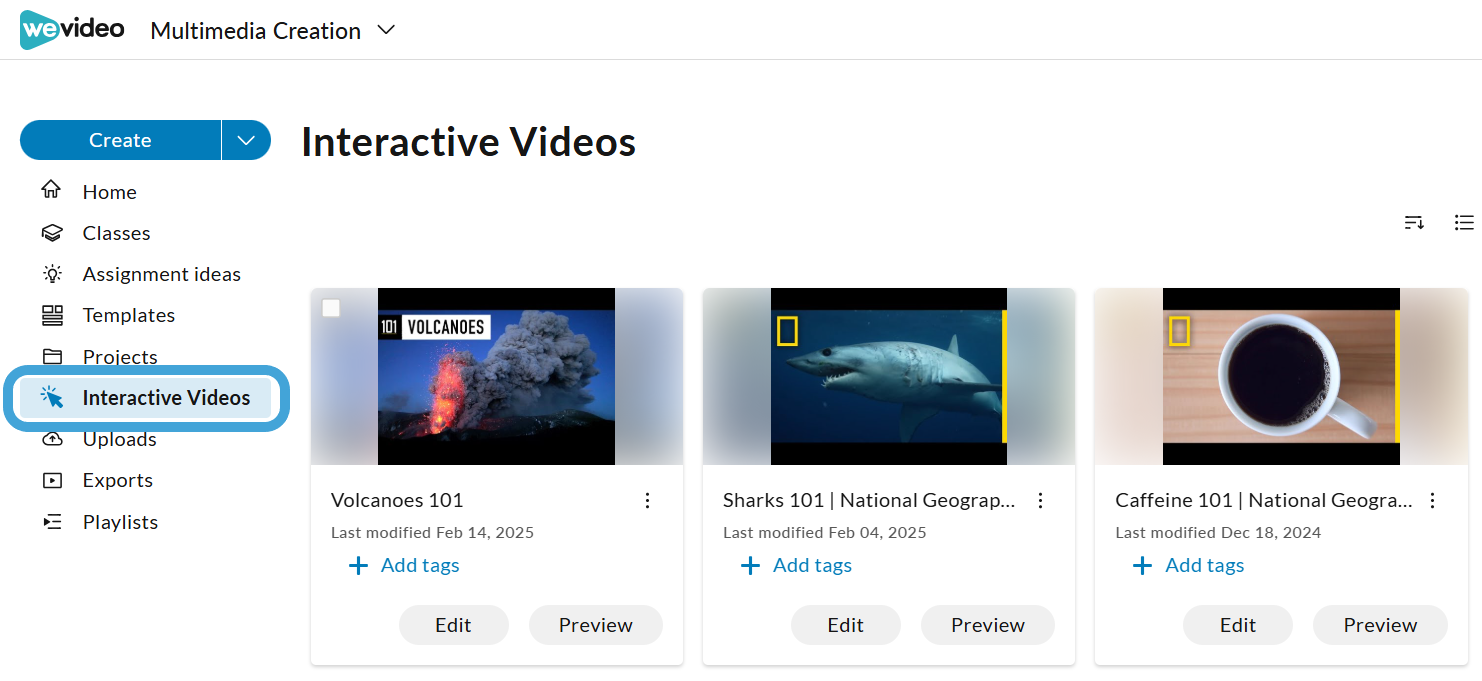Screen dimensions: 1482x681
Task: Open more options for Sharks 101
Action: [1040, 500]
